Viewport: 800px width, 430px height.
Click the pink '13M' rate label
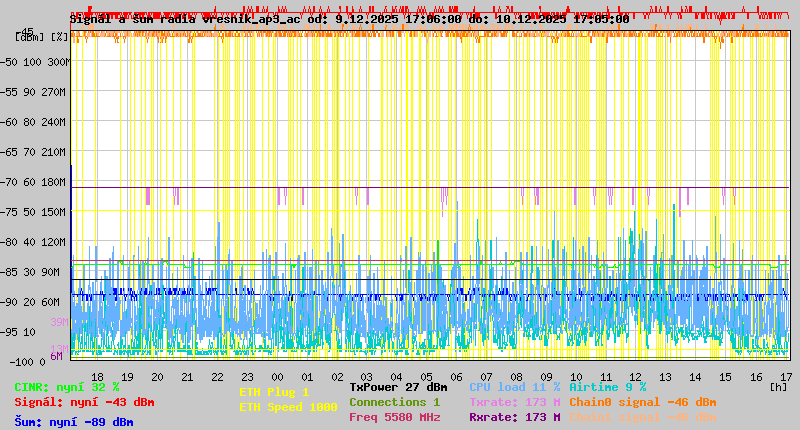point(60,349)
